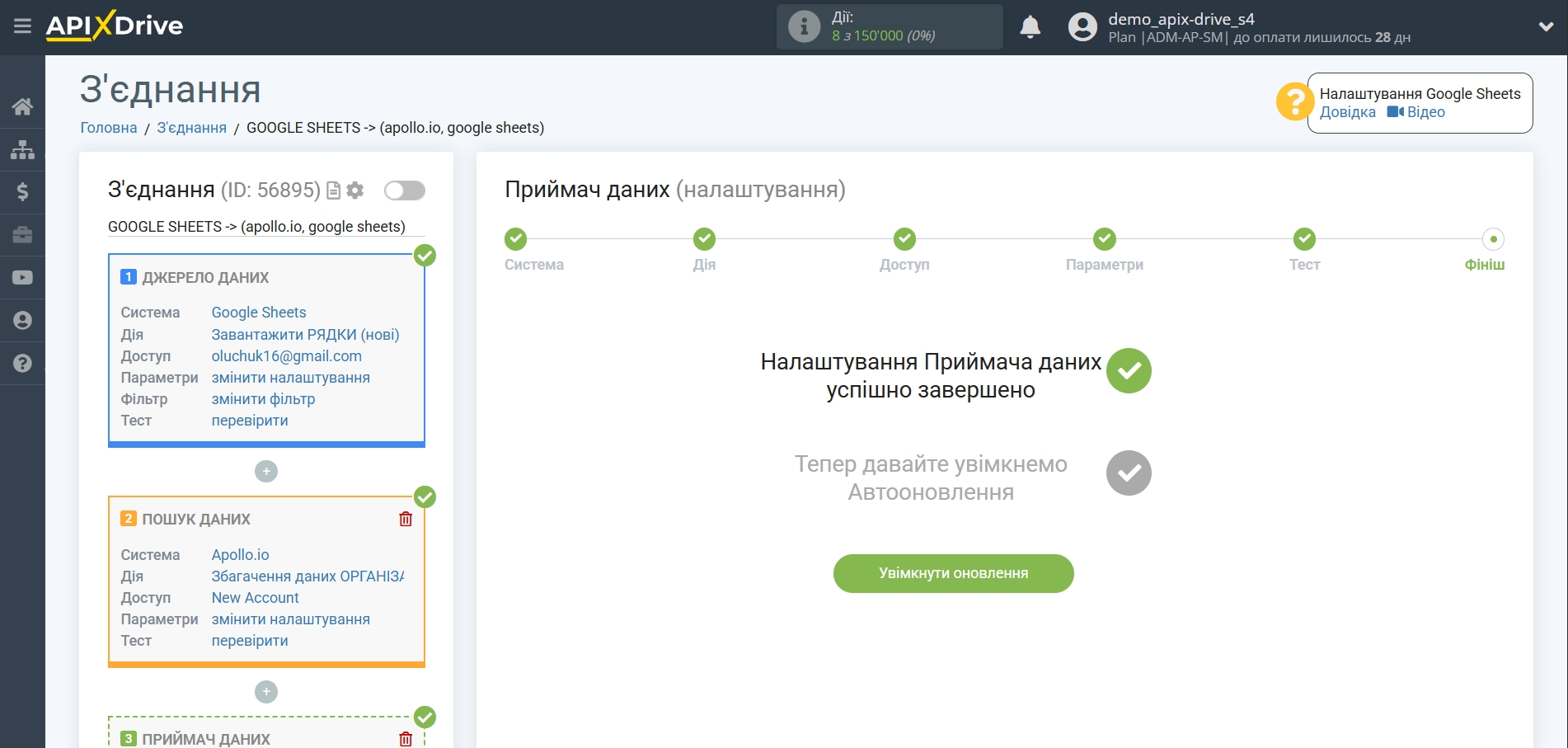Image resolution: width=1568 pixels, height=748 pixels.
Task: Click the gray auto-update check icon
Action: pyautogui.click(x=1129, y=473)
